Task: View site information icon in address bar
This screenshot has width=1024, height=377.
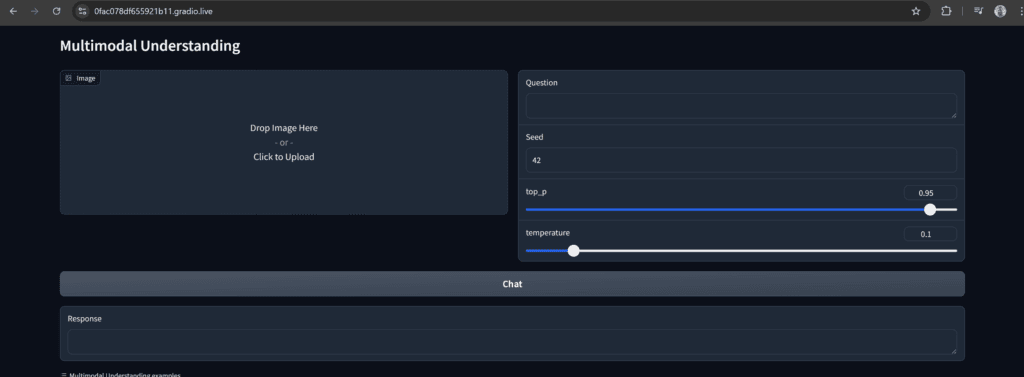Action: coord(82,11)
